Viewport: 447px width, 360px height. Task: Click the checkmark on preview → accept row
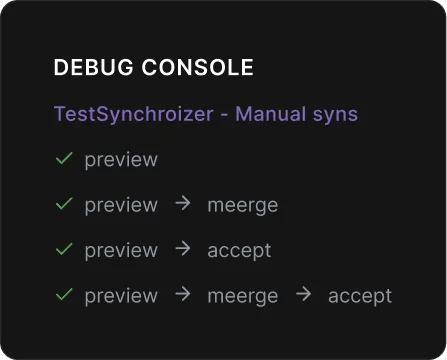(64, 249)
